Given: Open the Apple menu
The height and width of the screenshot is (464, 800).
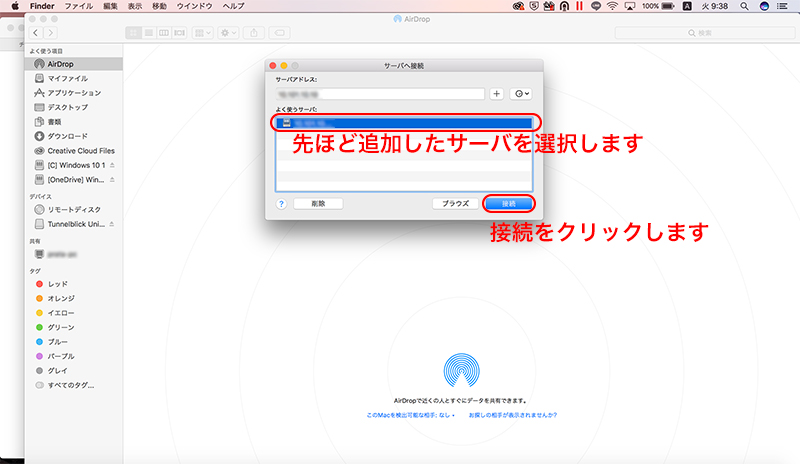Looking at the screenshot, I should tap(15, 6).
